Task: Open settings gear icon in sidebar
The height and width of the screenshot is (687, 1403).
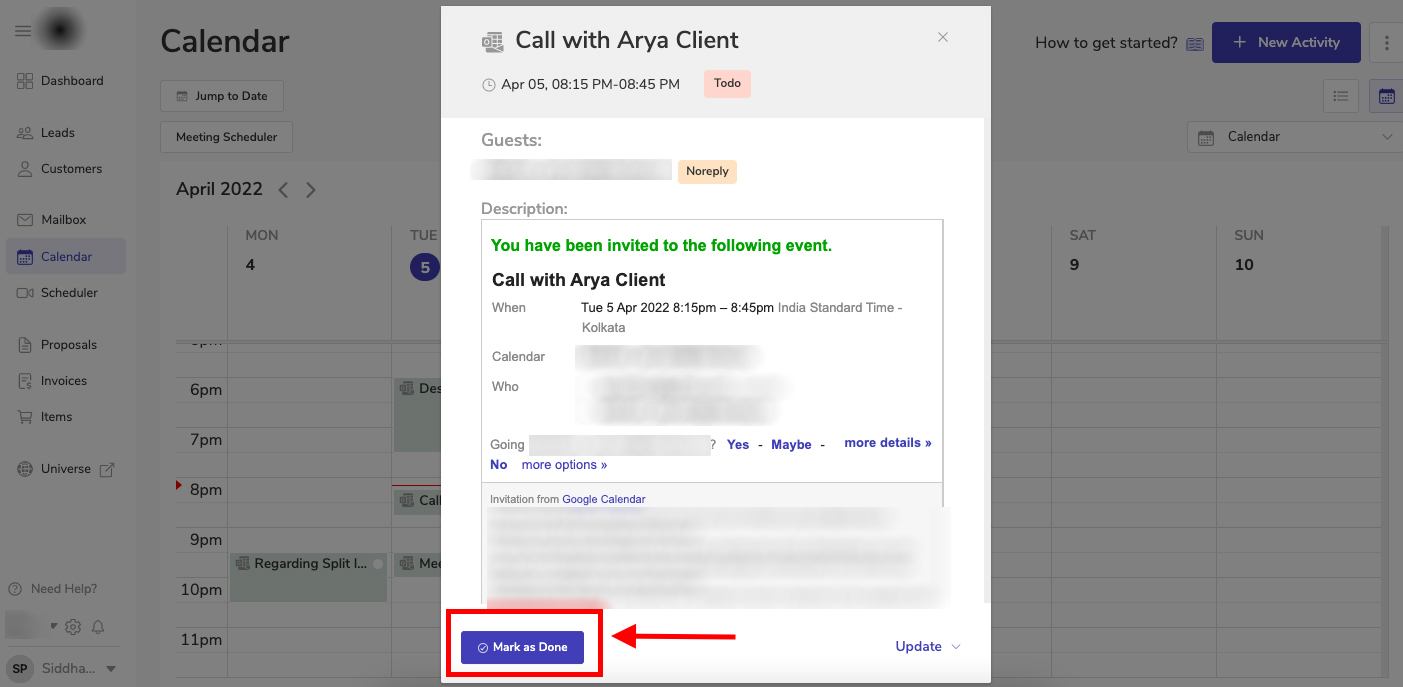Action: pos(73,627)
